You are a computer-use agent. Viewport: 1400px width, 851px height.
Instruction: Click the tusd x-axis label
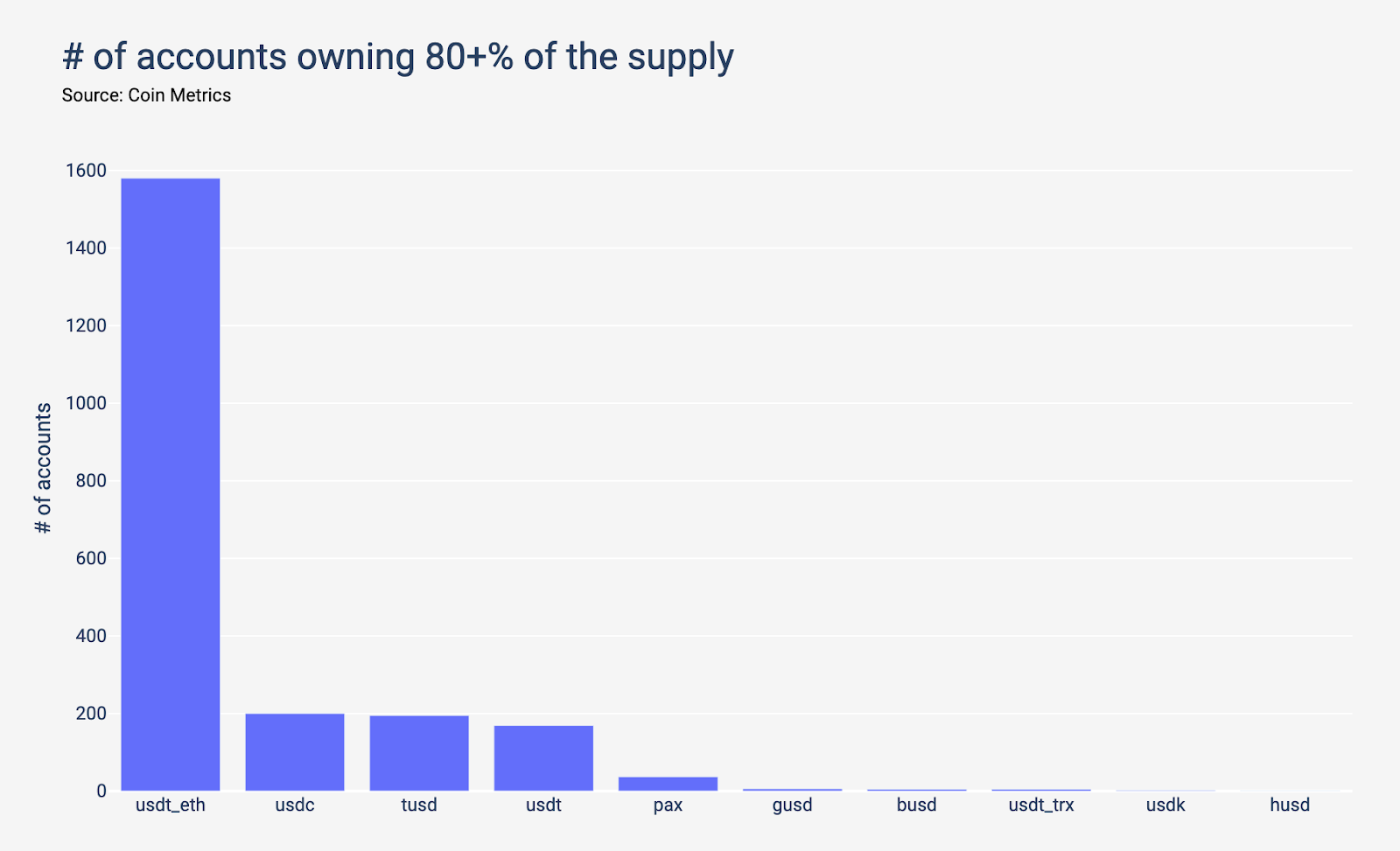(419, 806)
